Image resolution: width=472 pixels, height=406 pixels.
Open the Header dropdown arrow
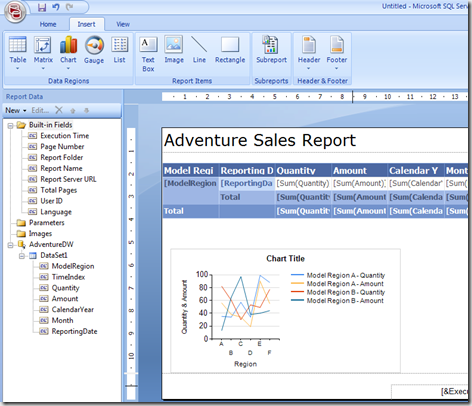[x=309, y=68]
